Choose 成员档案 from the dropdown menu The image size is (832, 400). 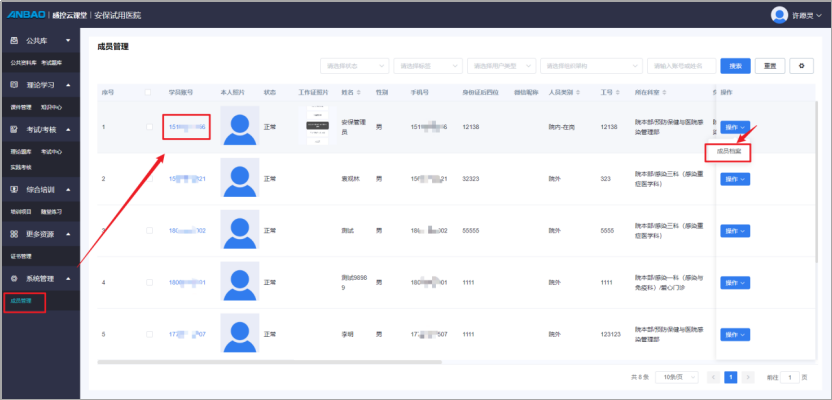point(727,152)
